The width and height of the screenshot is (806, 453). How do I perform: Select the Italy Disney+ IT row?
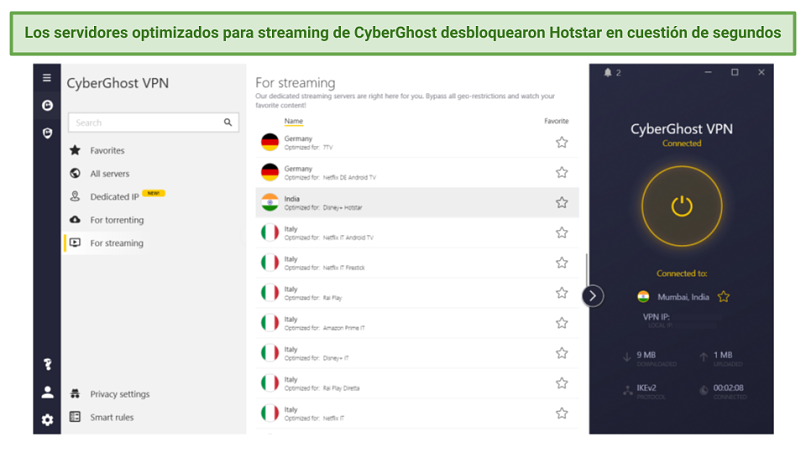click(417, 353)
